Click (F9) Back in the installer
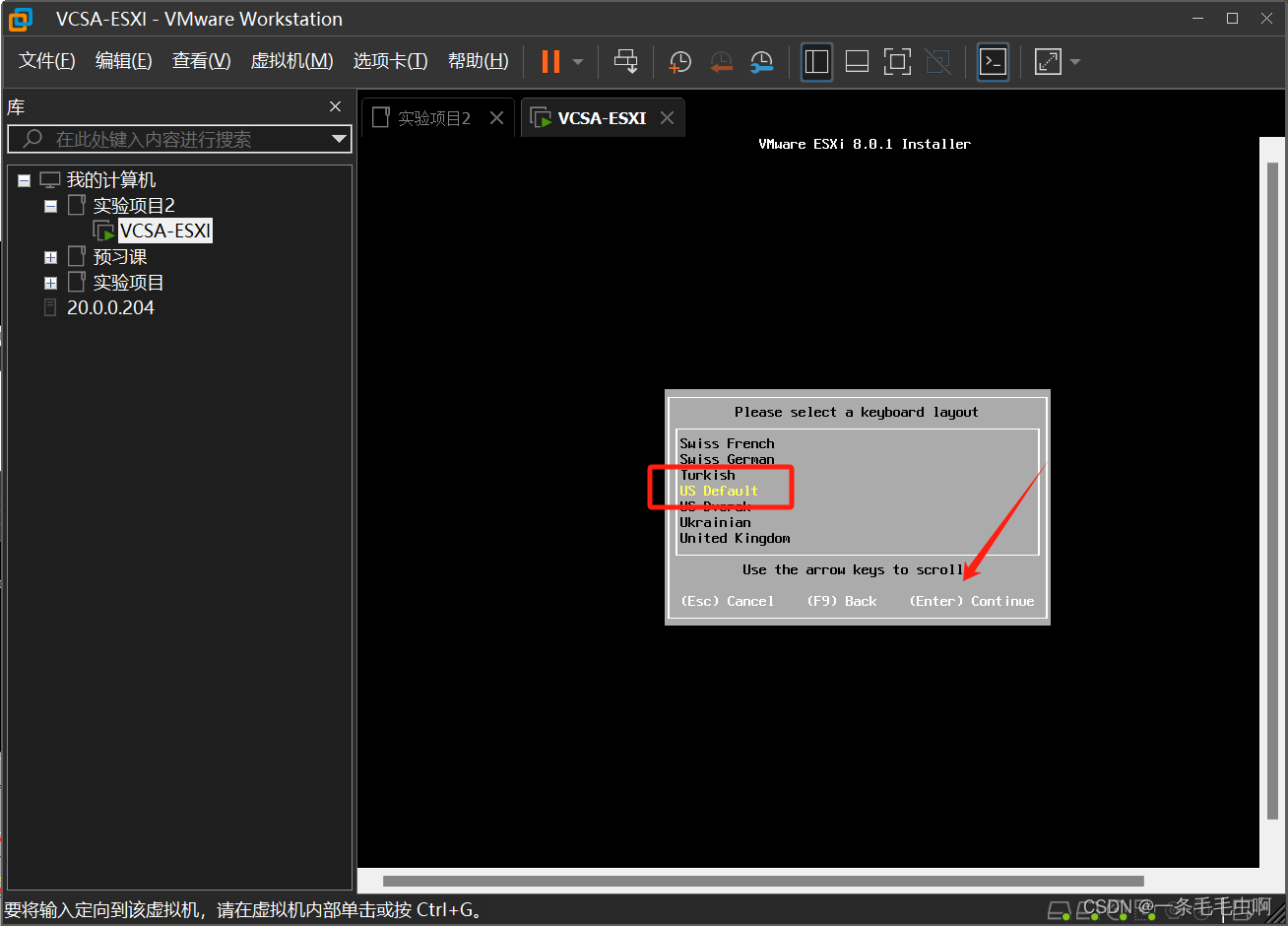This screenshot has width=1288, height=926. 842,601
